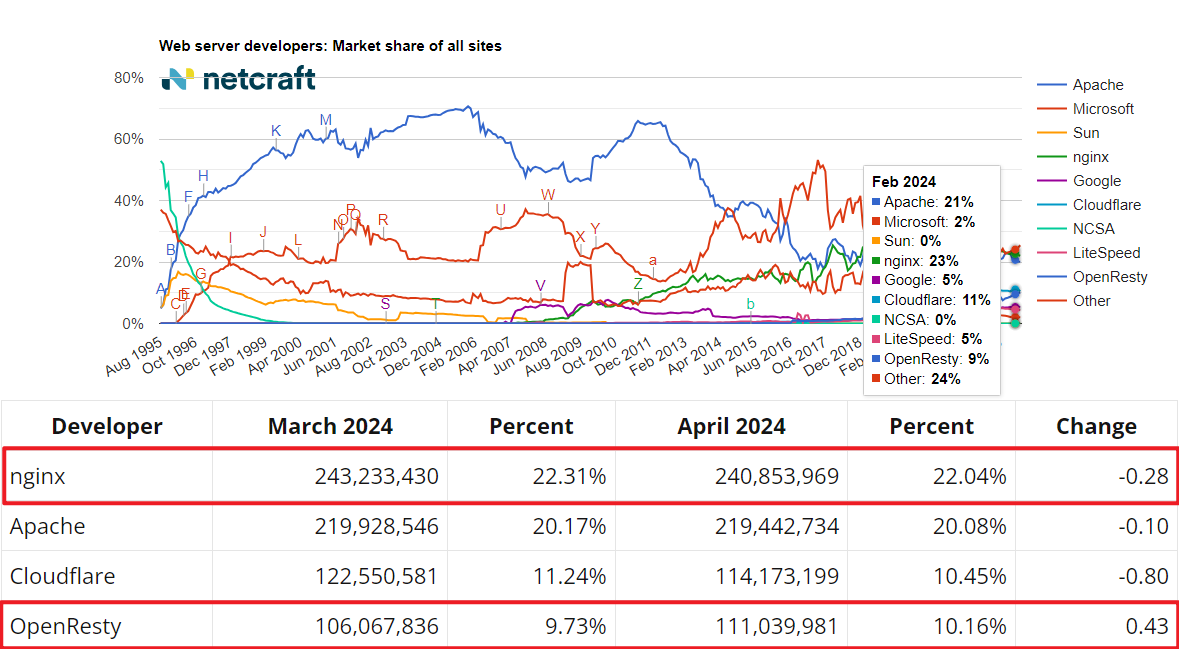Toggle the nginx series in the chart legend
Screen dimensions: 1179x649
1073,157
